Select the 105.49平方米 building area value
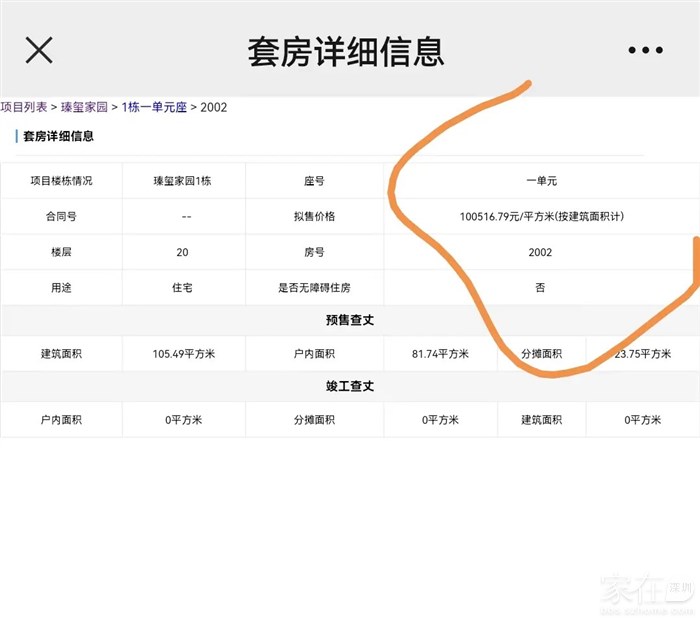 tap(183, 354)
